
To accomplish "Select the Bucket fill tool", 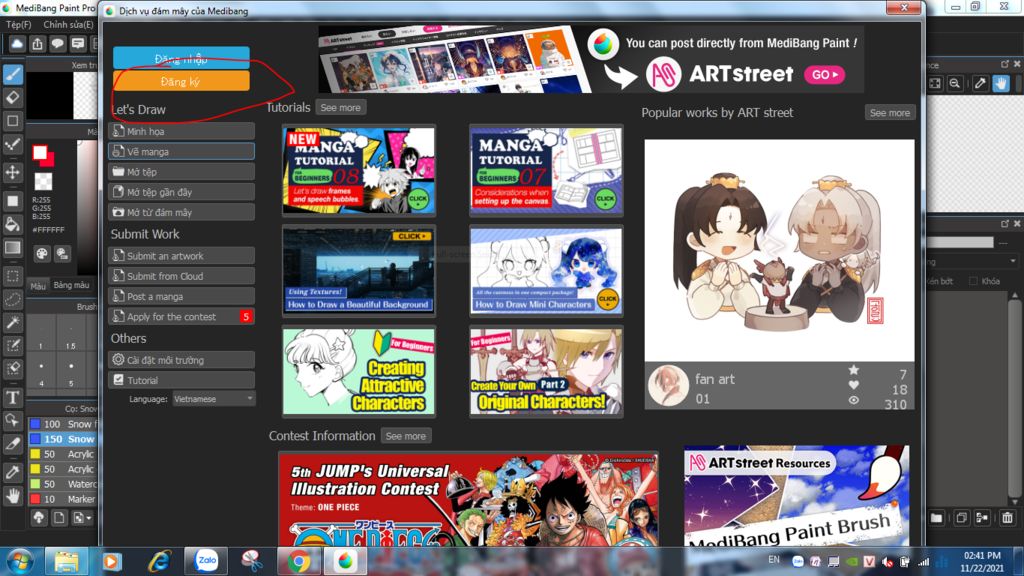I will (x=12, y=224).
